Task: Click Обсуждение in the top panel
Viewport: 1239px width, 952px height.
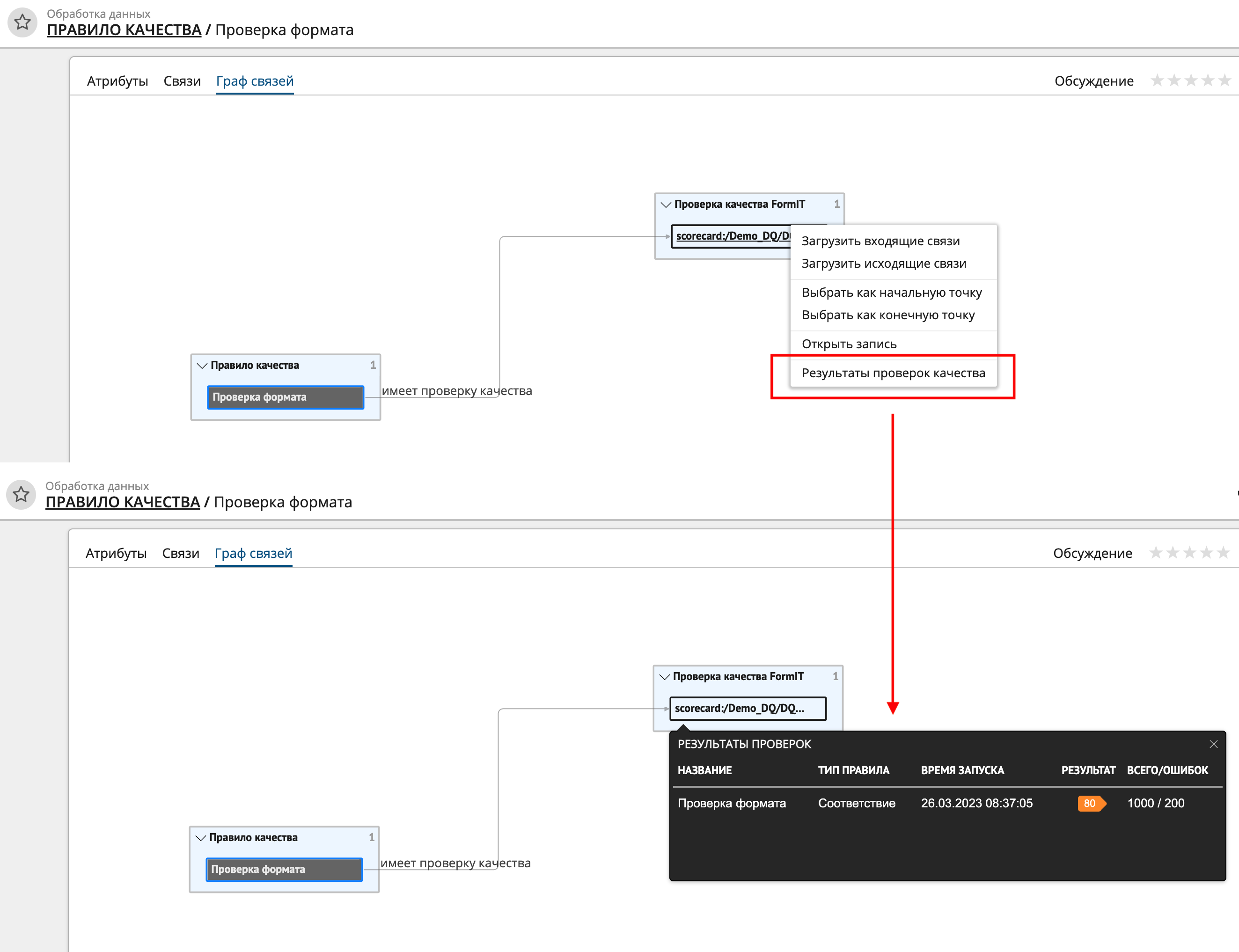Action: pyautogui.click(x=1093, y=81)
